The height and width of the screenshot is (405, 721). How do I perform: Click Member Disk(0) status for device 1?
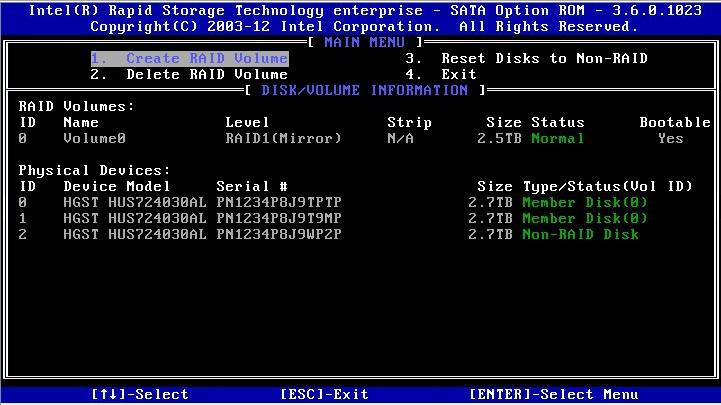585,218
